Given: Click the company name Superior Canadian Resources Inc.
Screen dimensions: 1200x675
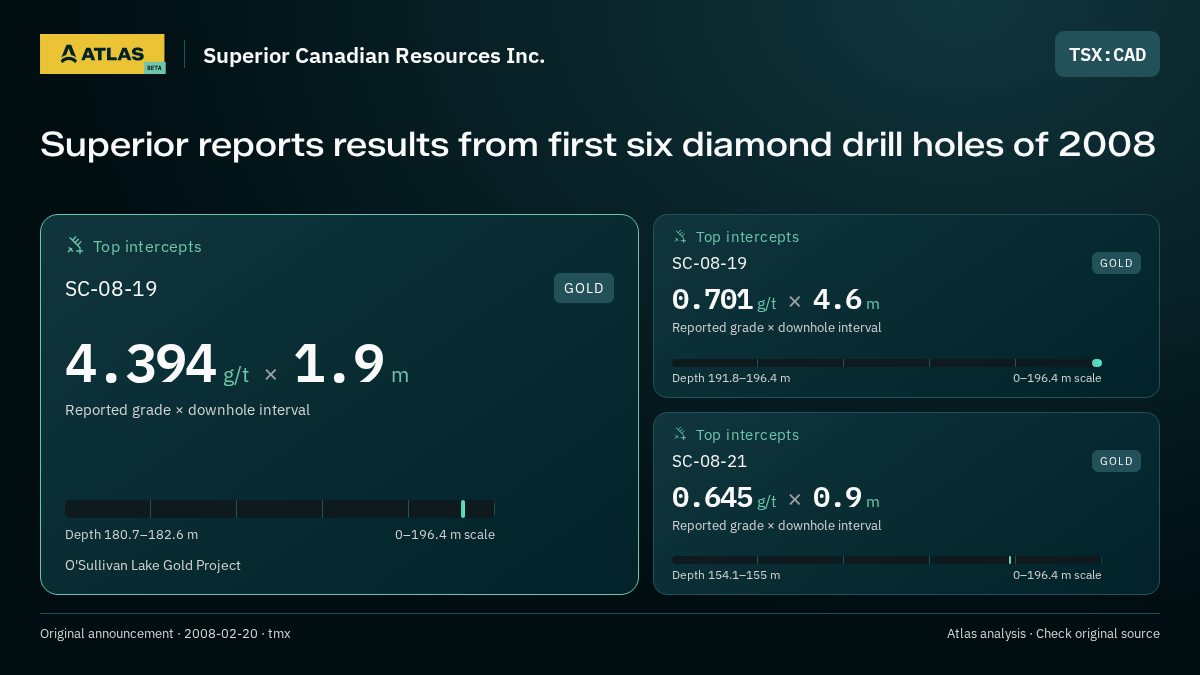Looking at the screenshot, I should coord(374,56).
